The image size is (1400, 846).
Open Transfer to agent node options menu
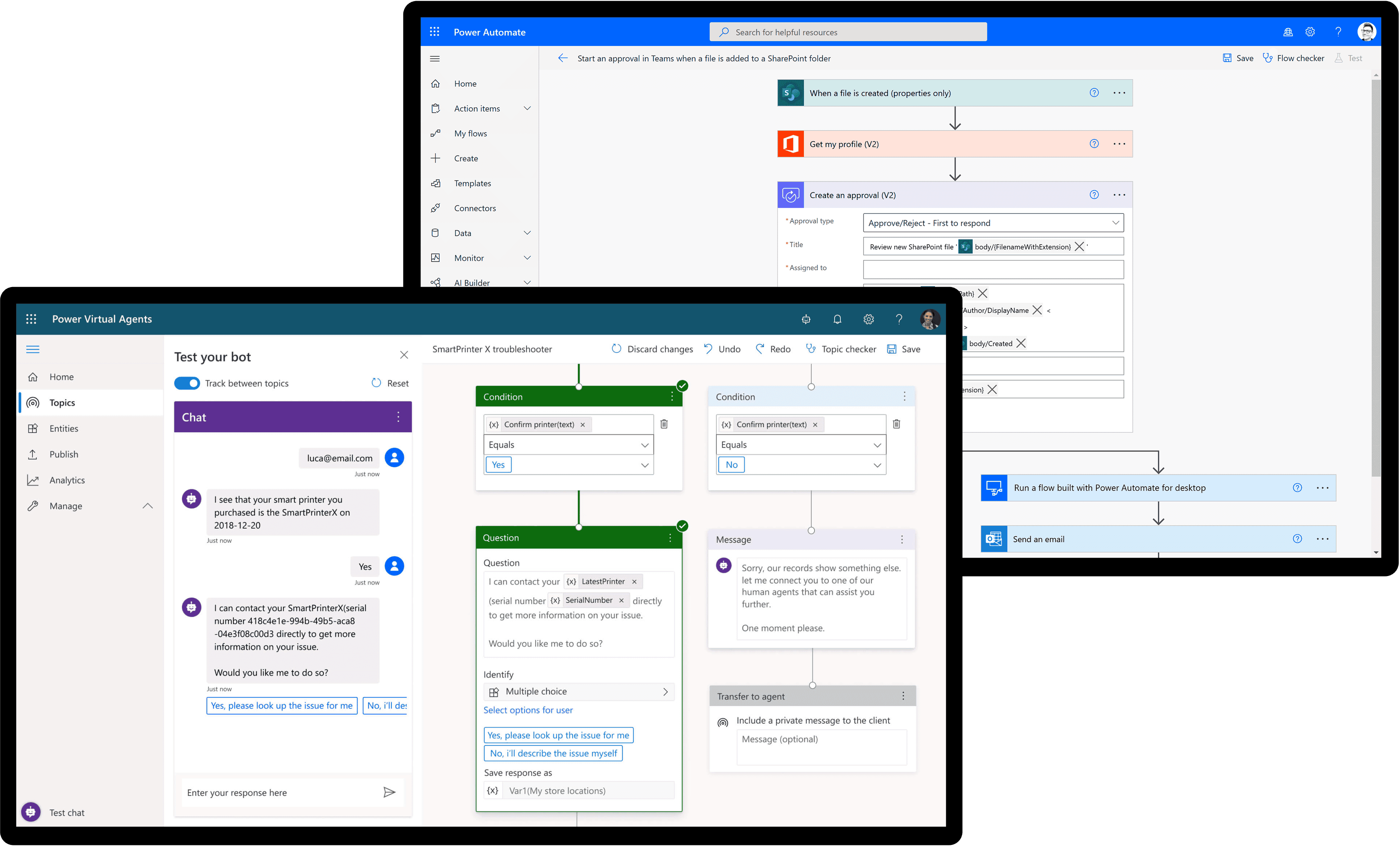pyautogui.click(x=903, y=696)
